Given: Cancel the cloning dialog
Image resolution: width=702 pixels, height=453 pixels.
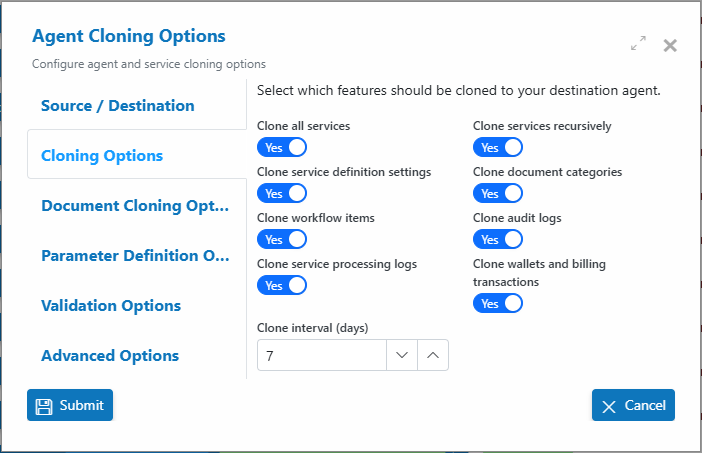Looking at the screenshot, I should click(x=633, y=405).
